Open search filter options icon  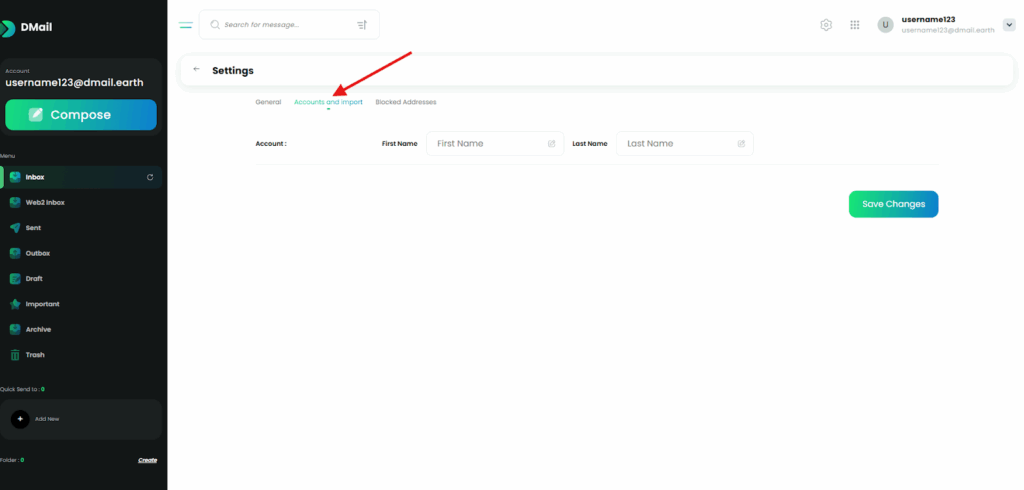tap(361, 25)
